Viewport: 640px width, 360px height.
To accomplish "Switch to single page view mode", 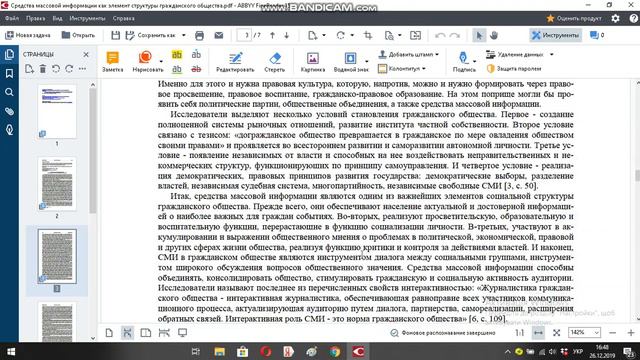I will coord(109,333).
